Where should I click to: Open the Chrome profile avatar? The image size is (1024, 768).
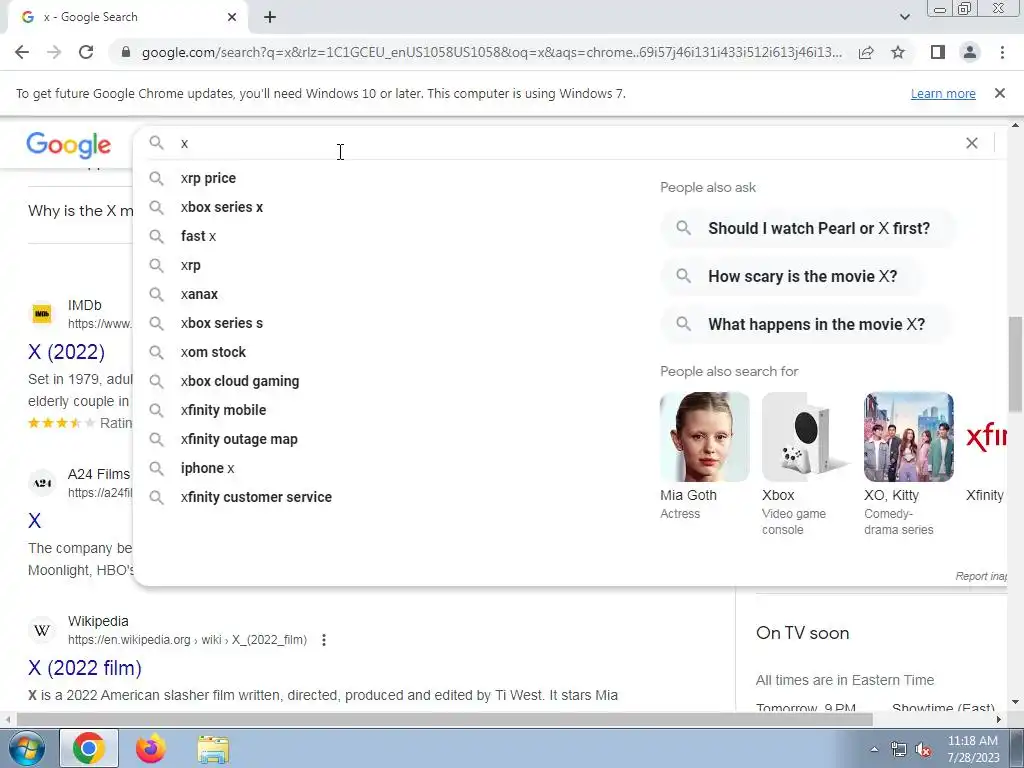tap(970, 52)
